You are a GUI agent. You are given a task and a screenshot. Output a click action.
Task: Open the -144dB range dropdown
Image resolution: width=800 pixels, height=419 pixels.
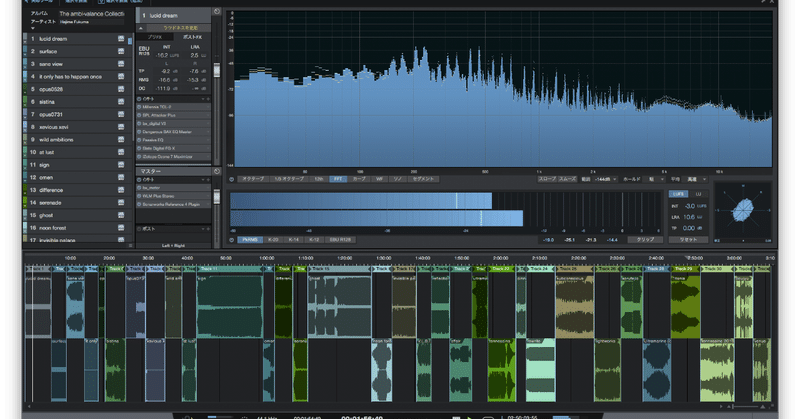pyautogui.click(x=606, y=180)
